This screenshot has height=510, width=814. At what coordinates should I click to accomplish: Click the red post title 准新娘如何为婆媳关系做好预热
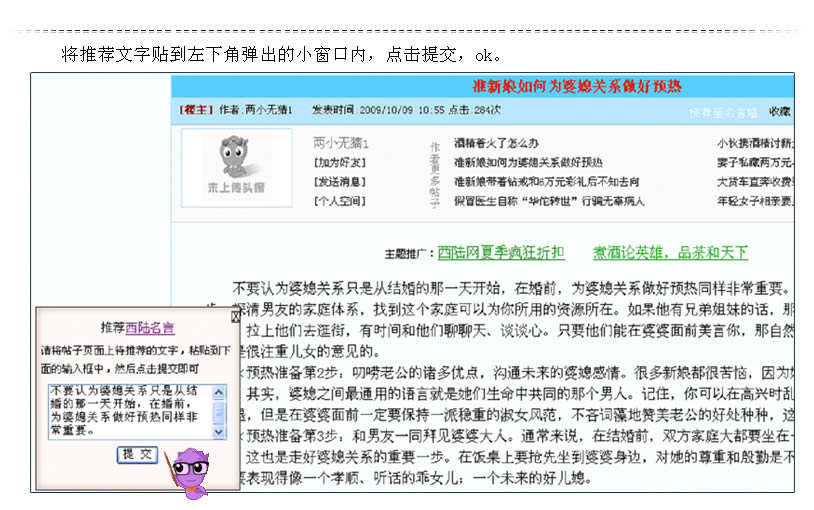577,86
